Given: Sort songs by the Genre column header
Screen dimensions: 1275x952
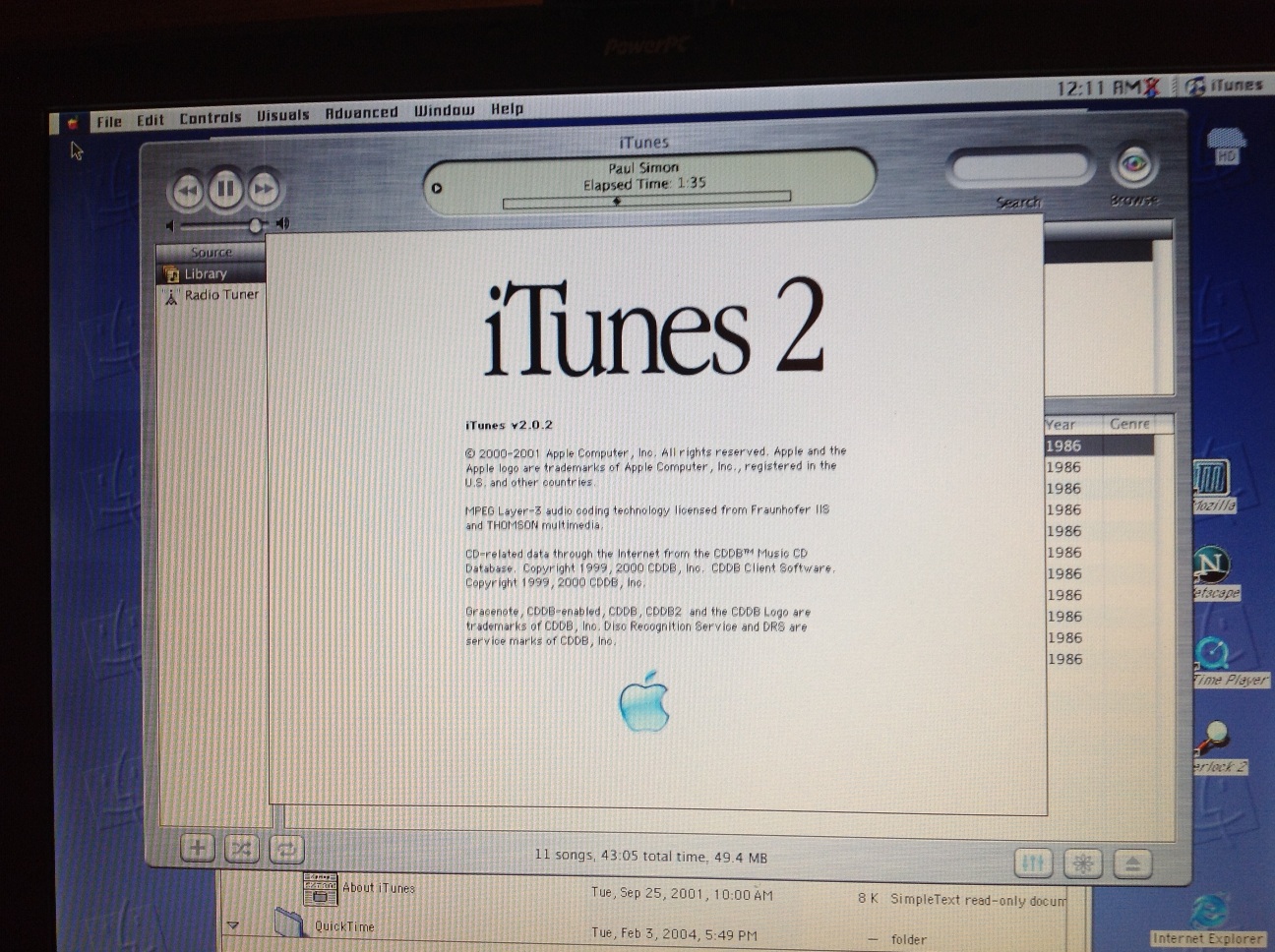Looking at the screenshot, I should (x=1128, y=424).
